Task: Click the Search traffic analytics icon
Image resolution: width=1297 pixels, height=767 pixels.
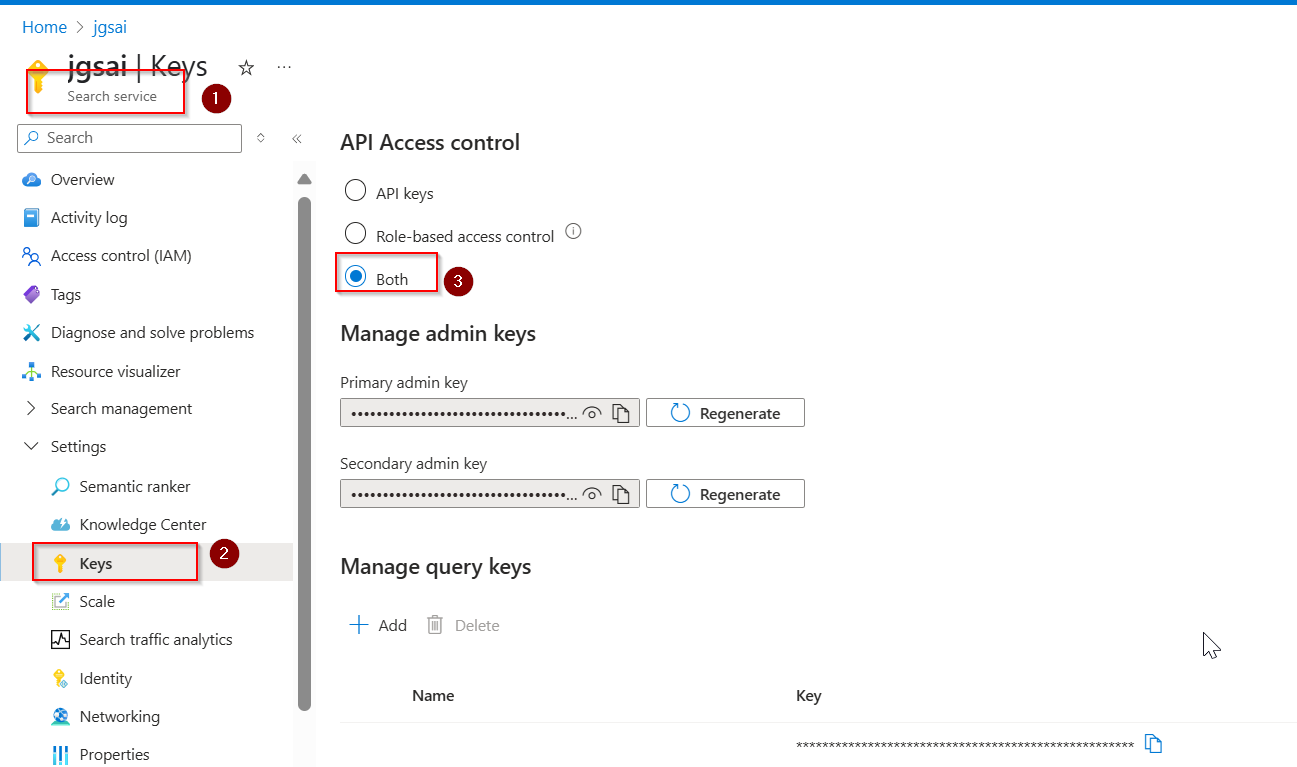Action: pyautogui.click(x=61, y=640)
